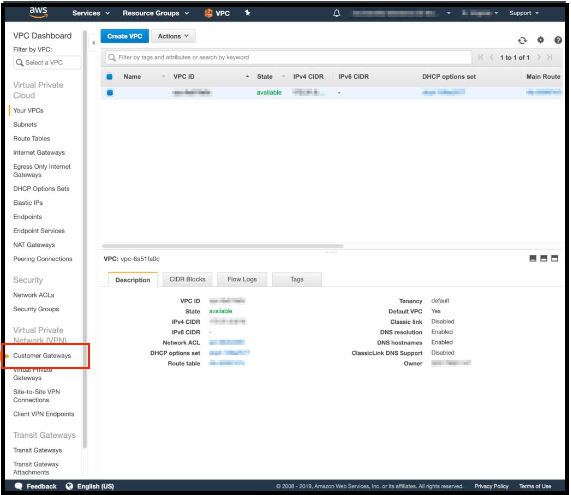Toggle the checkbox of the available VPC row
The height and width of the screenshot is (495, 571).
pos(110,93)
